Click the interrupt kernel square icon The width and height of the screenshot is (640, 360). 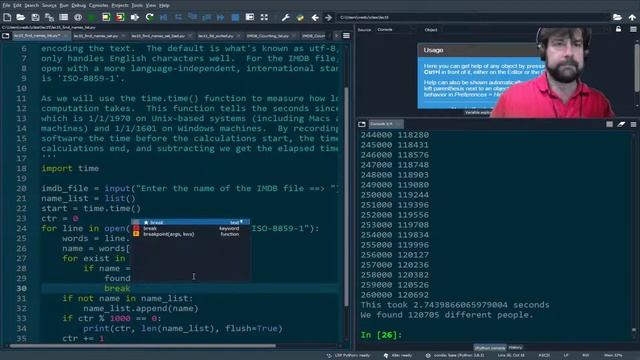pos(609,124)
